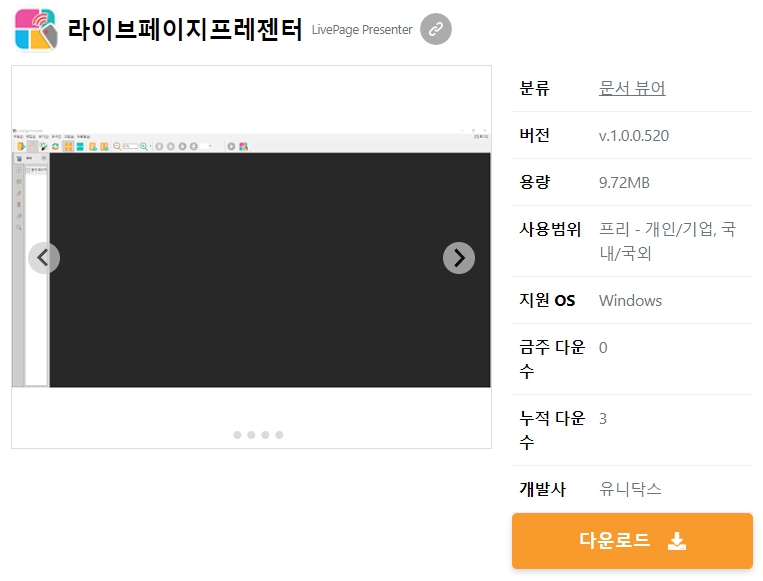Image resolution: width=763 pixels, height=581 pixels.
Task: Click the 용량 row label
Action: coord(535,182)
